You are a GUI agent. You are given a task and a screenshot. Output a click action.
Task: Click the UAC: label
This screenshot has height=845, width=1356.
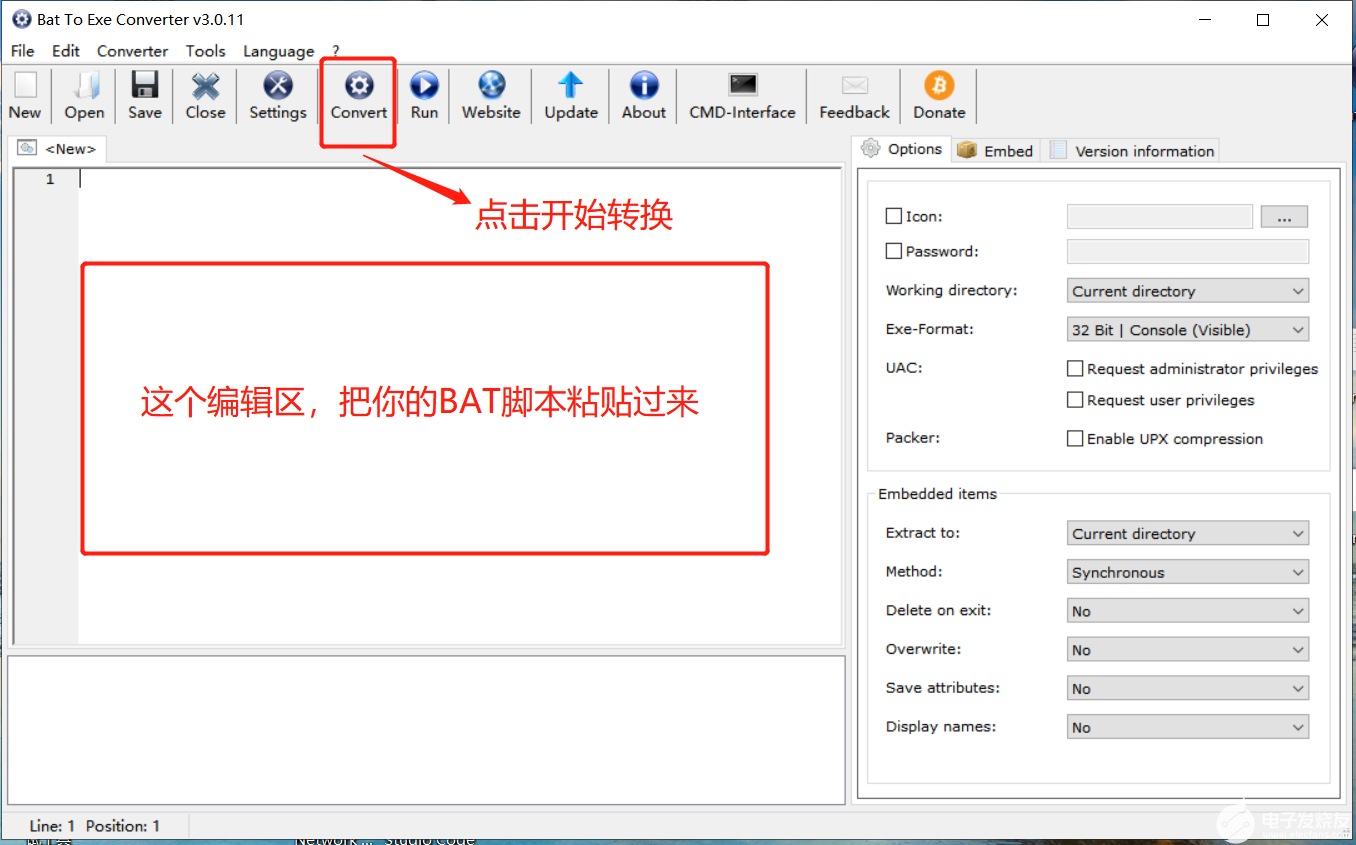[x=904, y=368]
